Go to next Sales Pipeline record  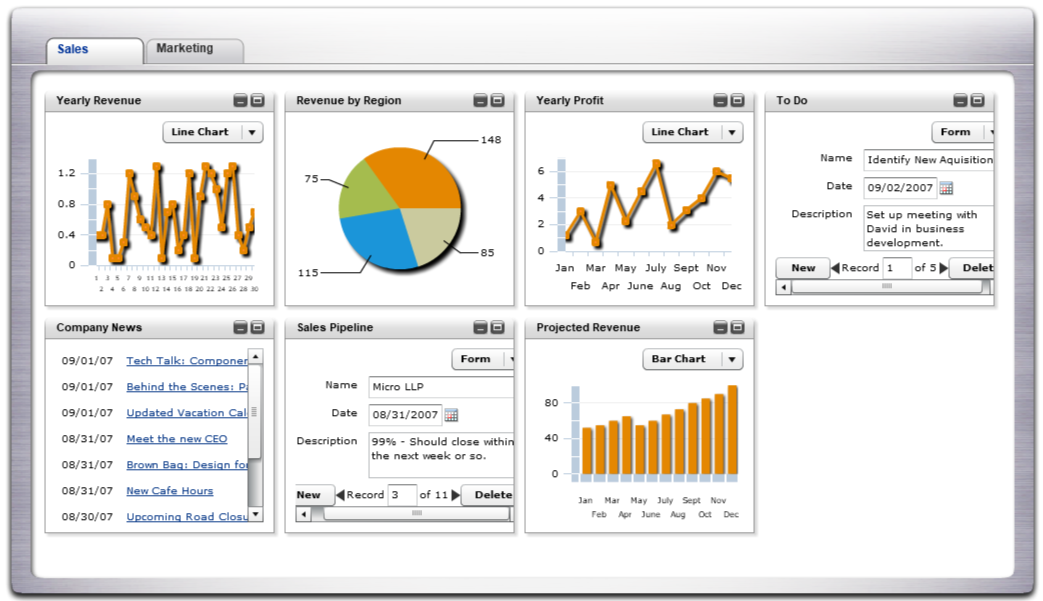coord(456,495)
